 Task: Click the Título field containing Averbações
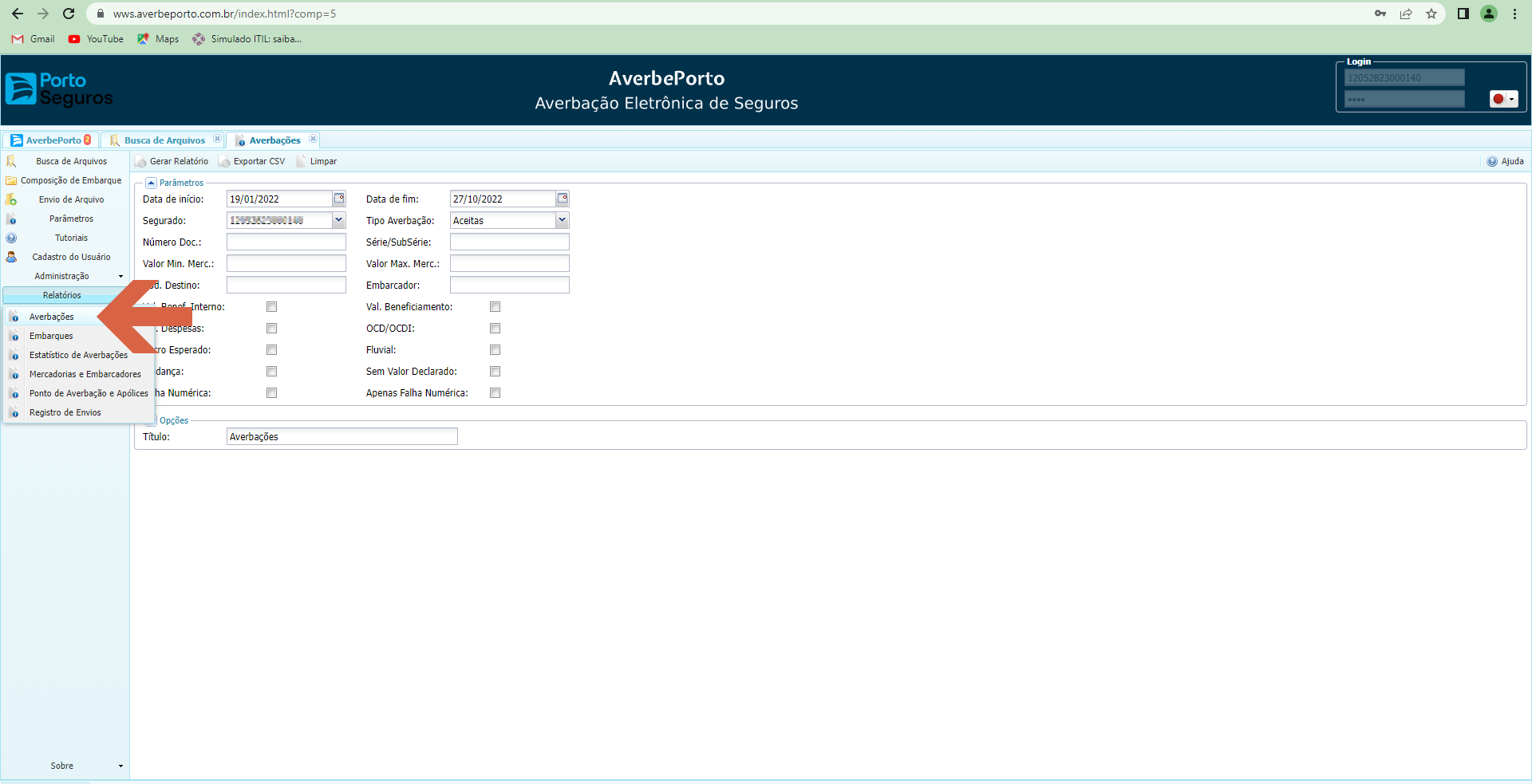point(342,436)
